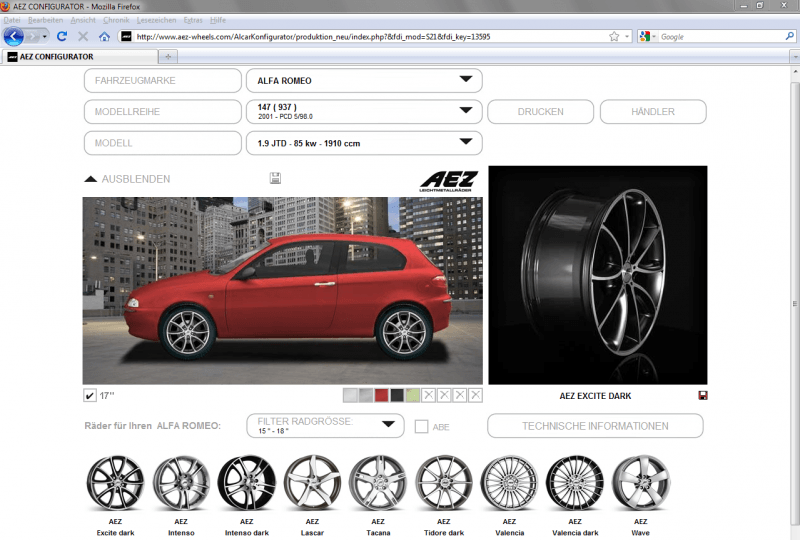
Task: Open the URL bar history dropdown
Action: tap(627, 37)
